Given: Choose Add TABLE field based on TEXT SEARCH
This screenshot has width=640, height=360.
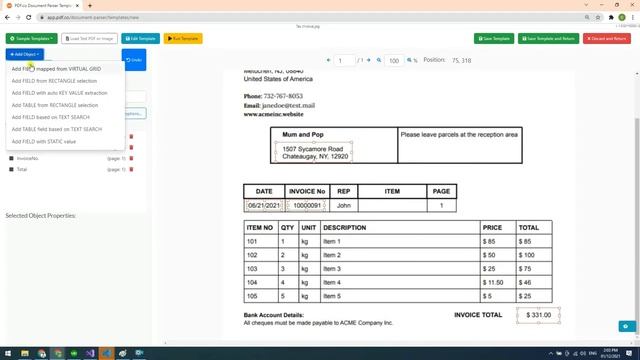Looking at the screenshot, I should [57, 129].
